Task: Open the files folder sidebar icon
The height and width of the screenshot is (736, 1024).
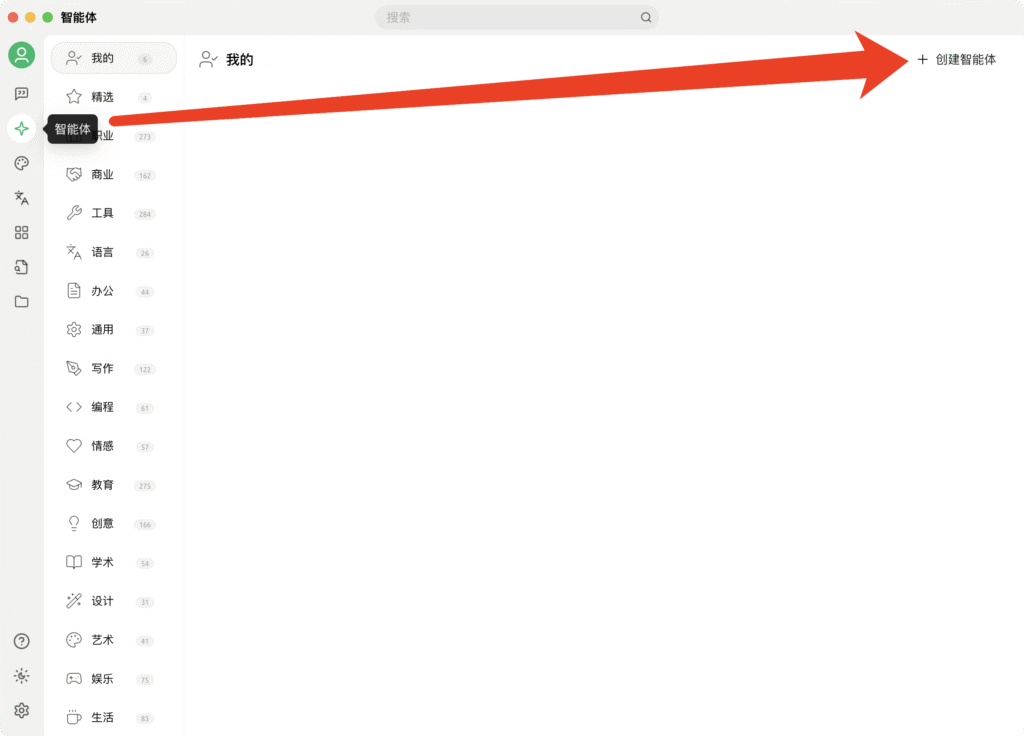Action: click(22, 302)
